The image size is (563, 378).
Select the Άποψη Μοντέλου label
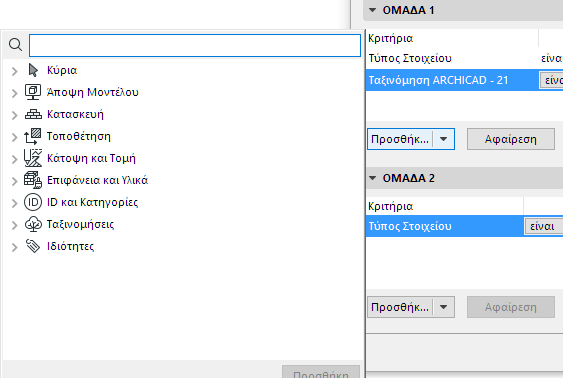coord(93,92)
